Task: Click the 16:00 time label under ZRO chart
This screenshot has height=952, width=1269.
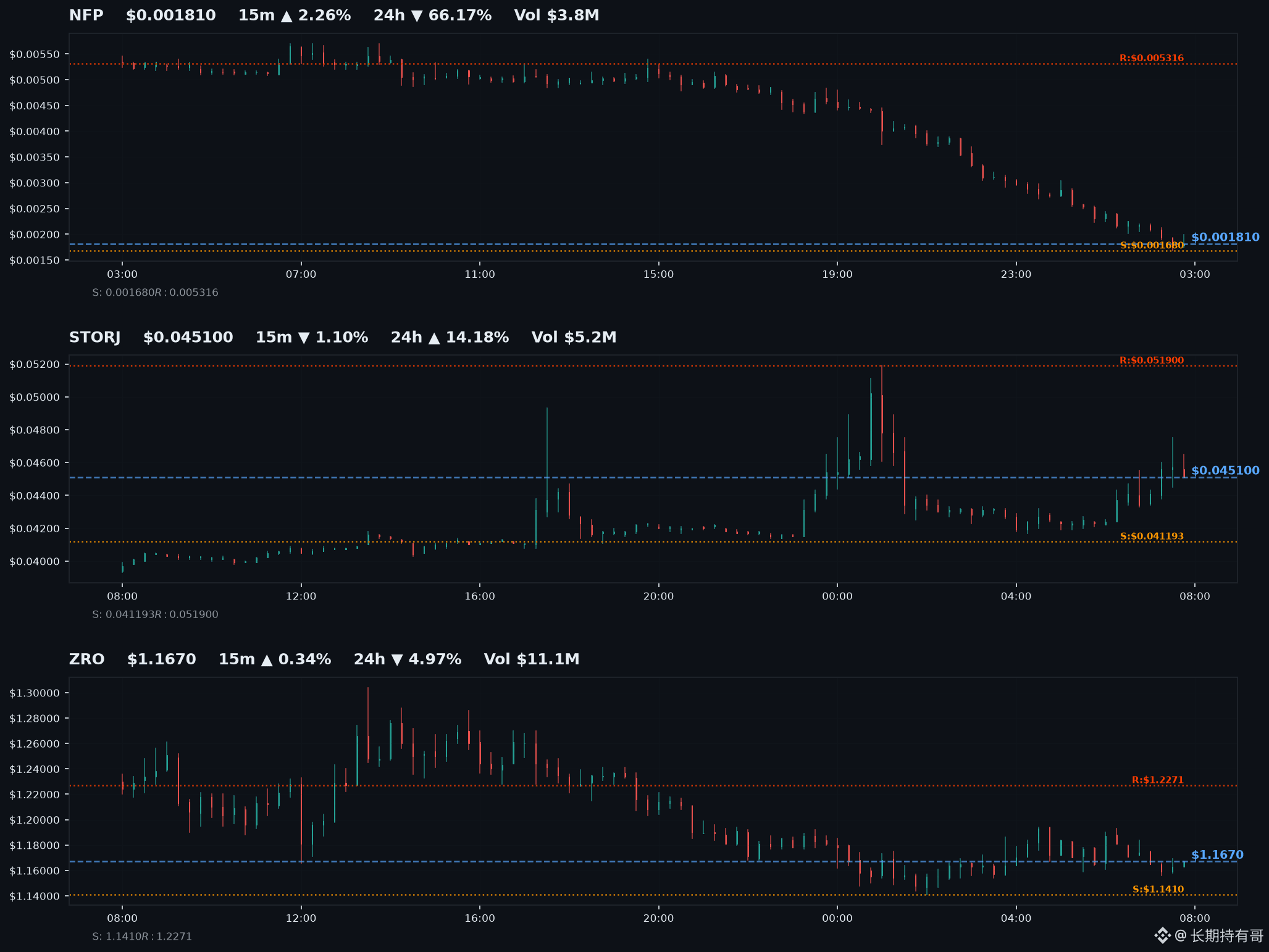Action: pyautogui.click(x=480, y=919)
